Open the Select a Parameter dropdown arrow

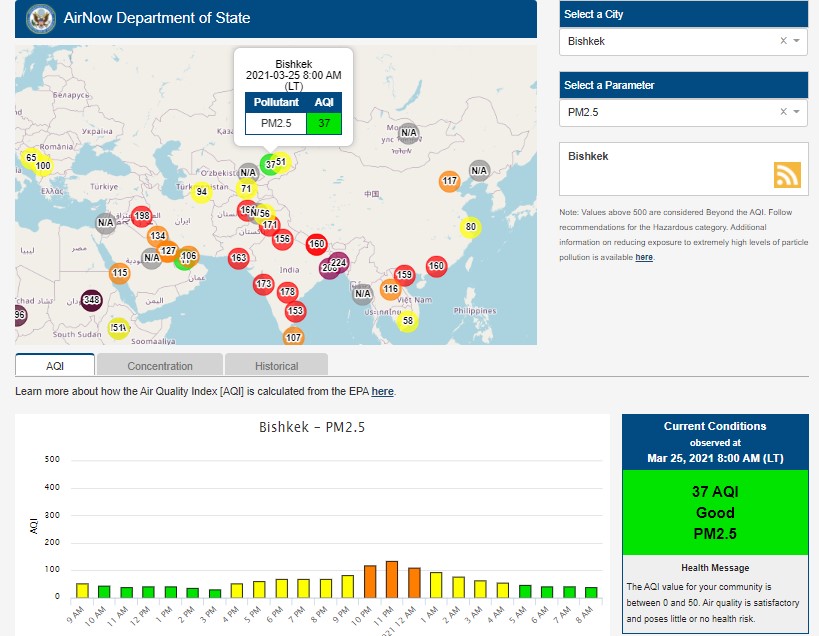pyautogui.click(x=797, y=112)
